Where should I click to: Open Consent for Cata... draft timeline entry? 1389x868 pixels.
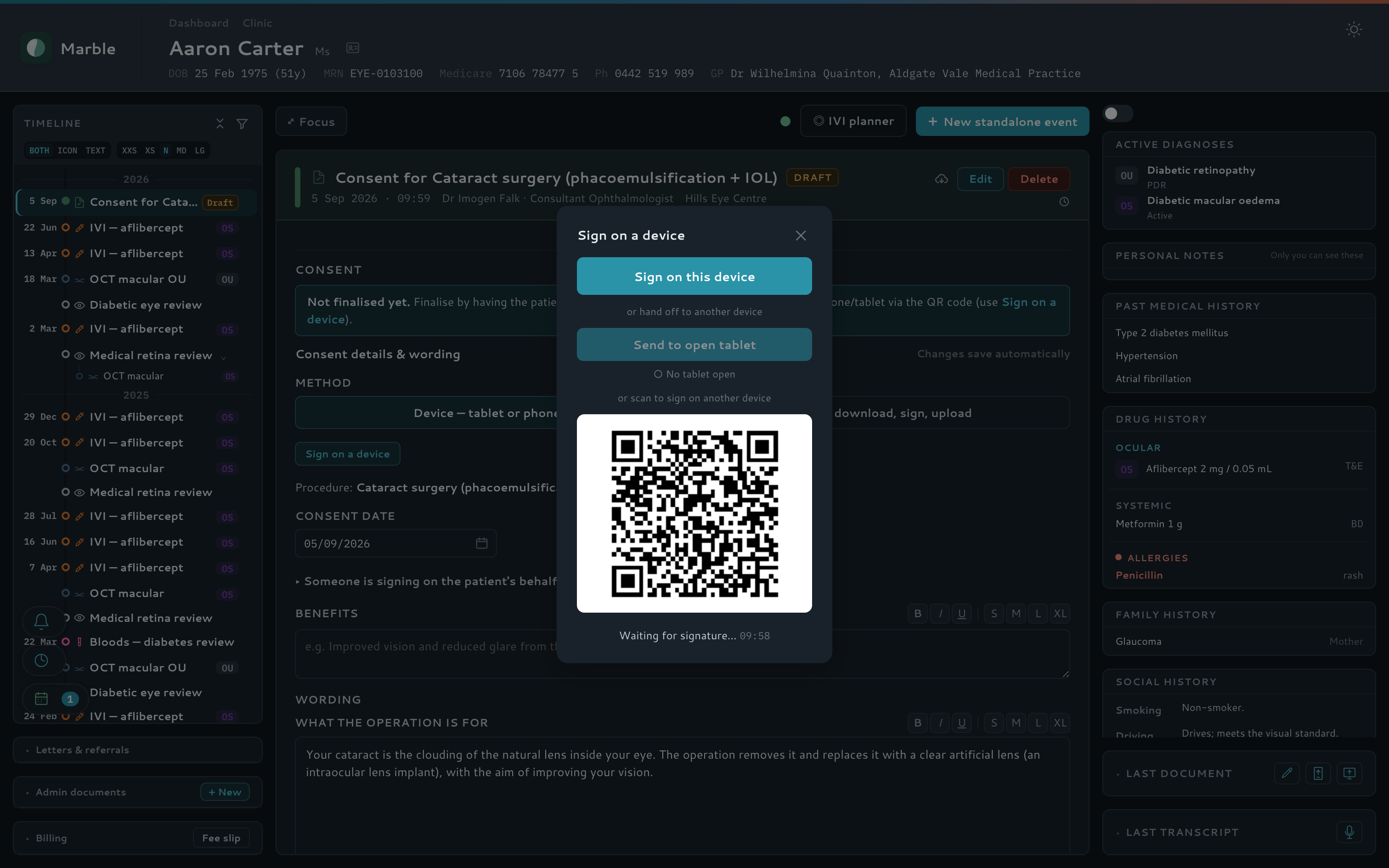(x=136, y=202)
